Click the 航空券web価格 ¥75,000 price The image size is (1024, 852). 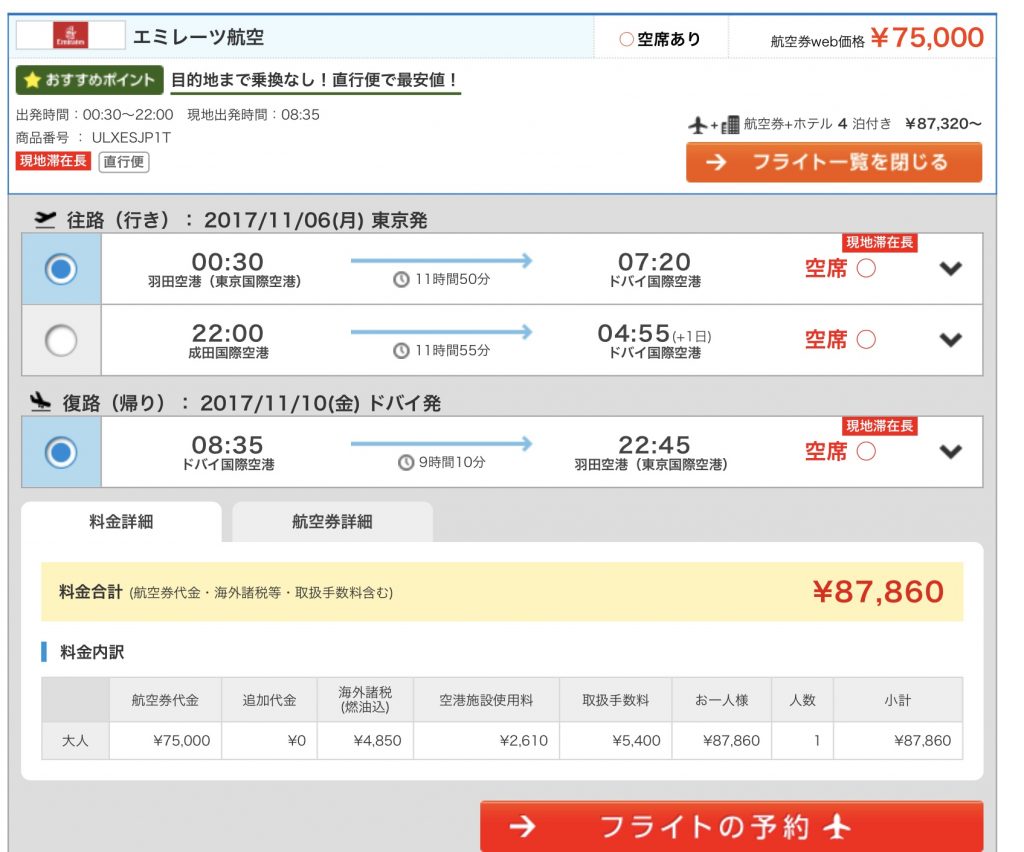[x=877, y=38]
